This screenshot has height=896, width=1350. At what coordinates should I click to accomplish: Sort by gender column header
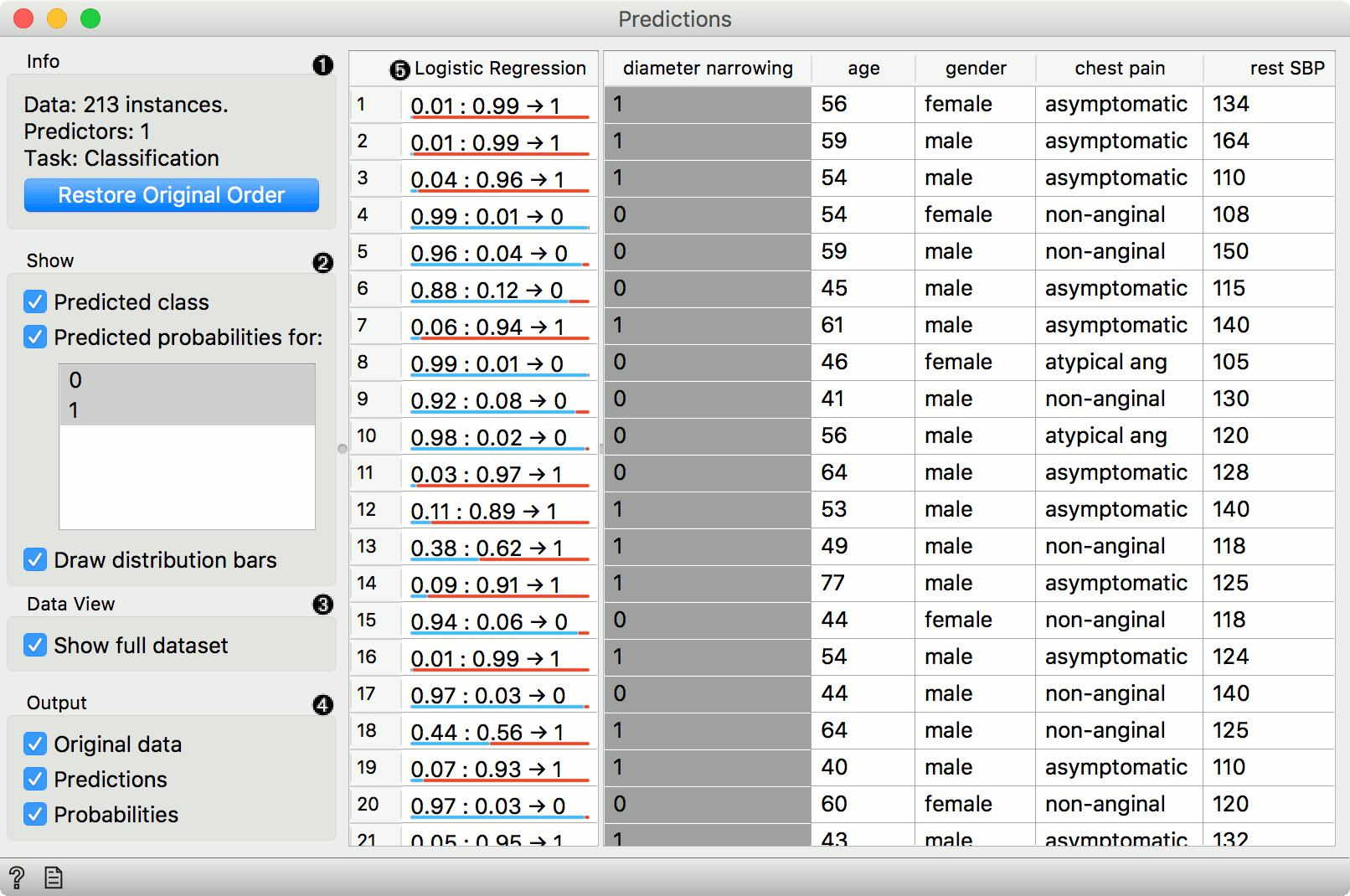pyautogui.click(x=976, y=69)
